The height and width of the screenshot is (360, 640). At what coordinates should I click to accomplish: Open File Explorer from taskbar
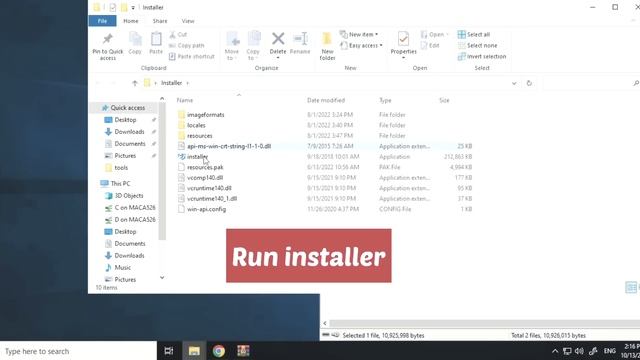[x=194, y=351]
